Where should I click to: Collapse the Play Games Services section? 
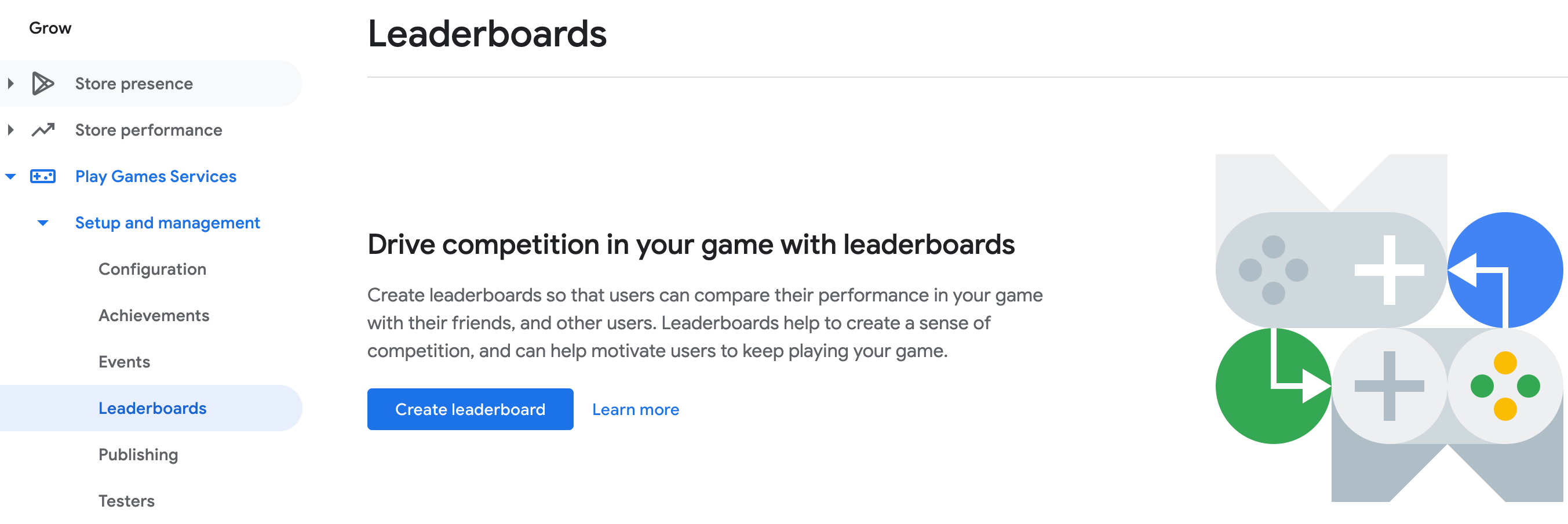[9, 177]
